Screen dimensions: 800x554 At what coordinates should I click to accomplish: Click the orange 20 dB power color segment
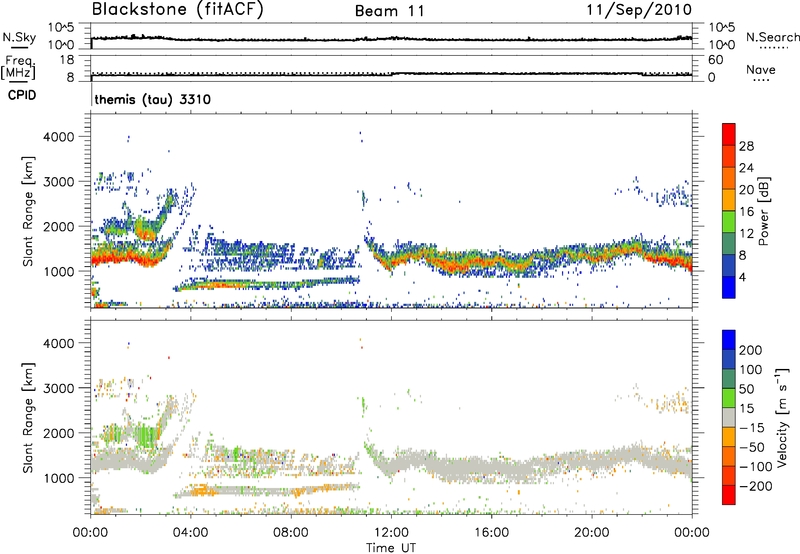click(729, 179)
